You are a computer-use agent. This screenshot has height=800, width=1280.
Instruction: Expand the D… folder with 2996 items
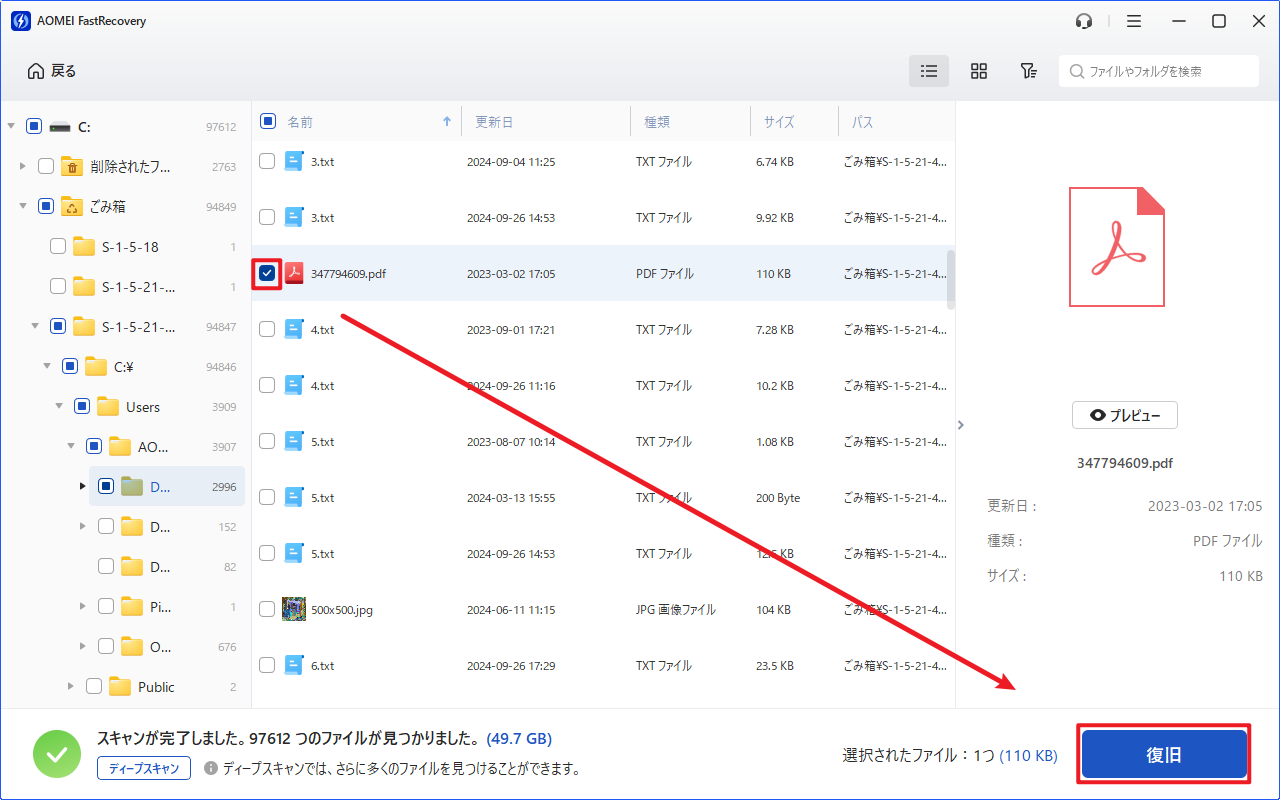(x=83, y=487)
